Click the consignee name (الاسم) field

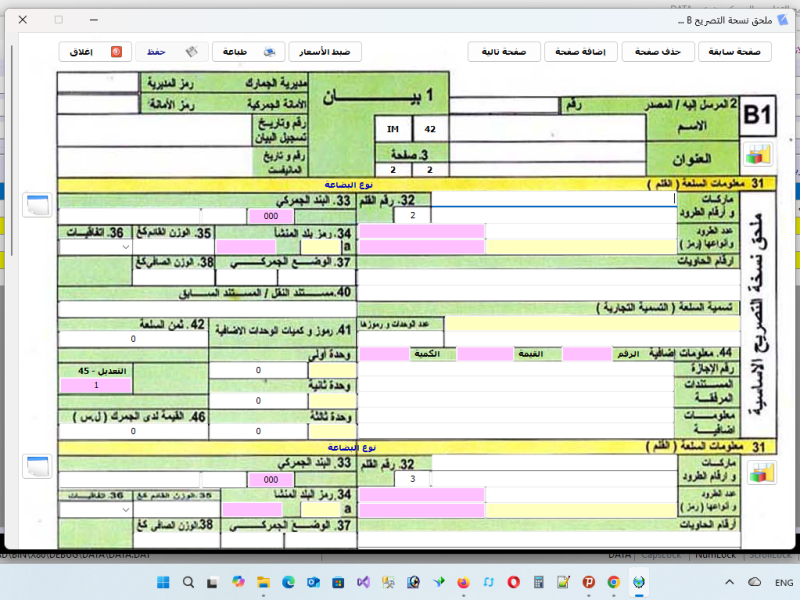[547, 128]
